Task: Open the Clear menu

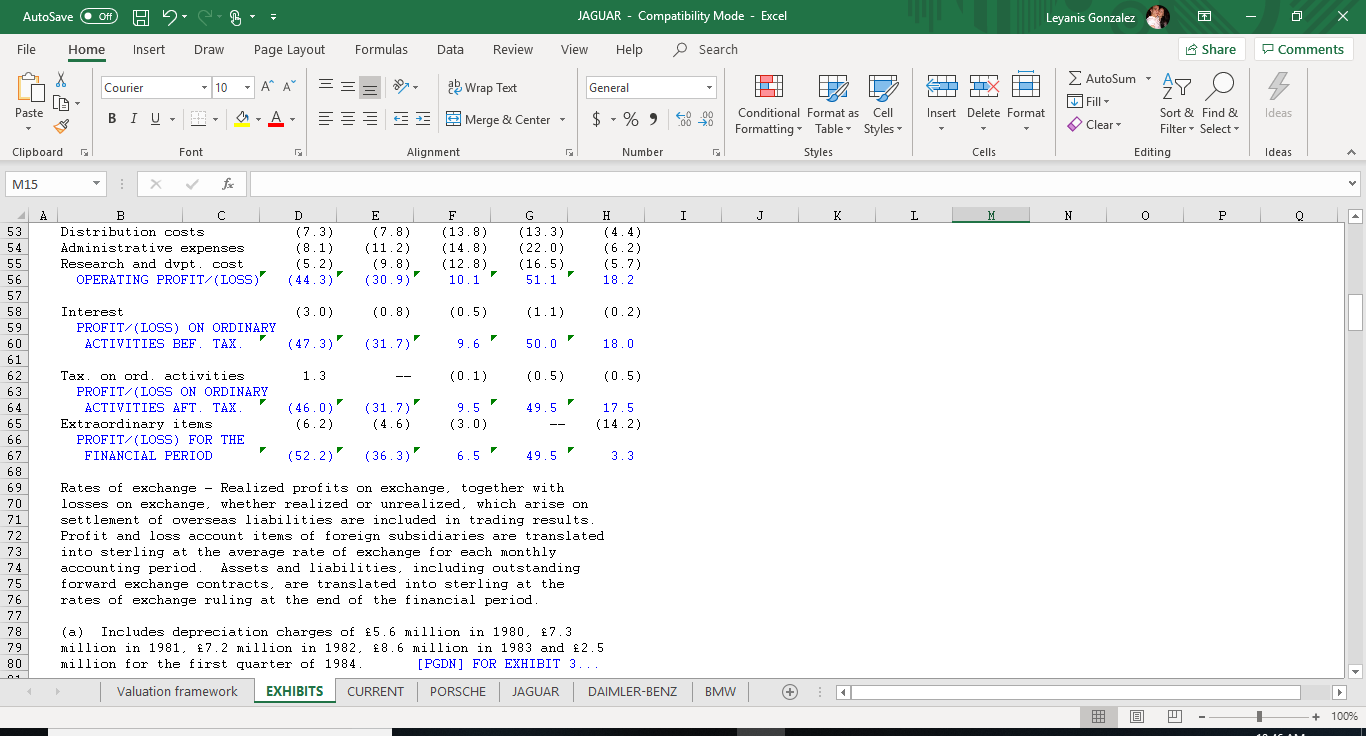Action: (x=1095, y=125)
